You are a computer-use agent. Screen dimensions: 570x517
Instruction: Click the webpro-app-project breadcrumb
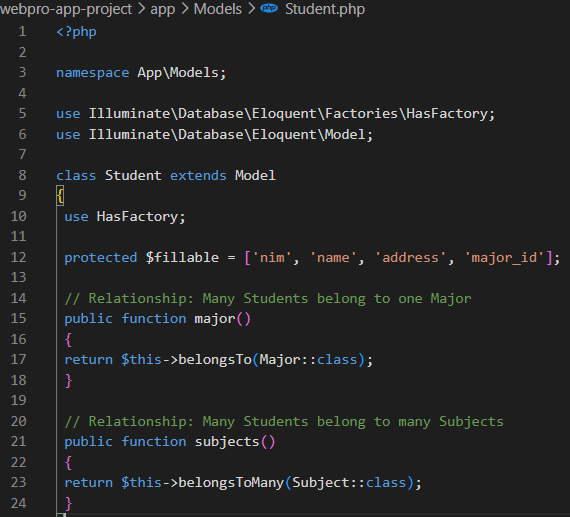tap(66, 9)
